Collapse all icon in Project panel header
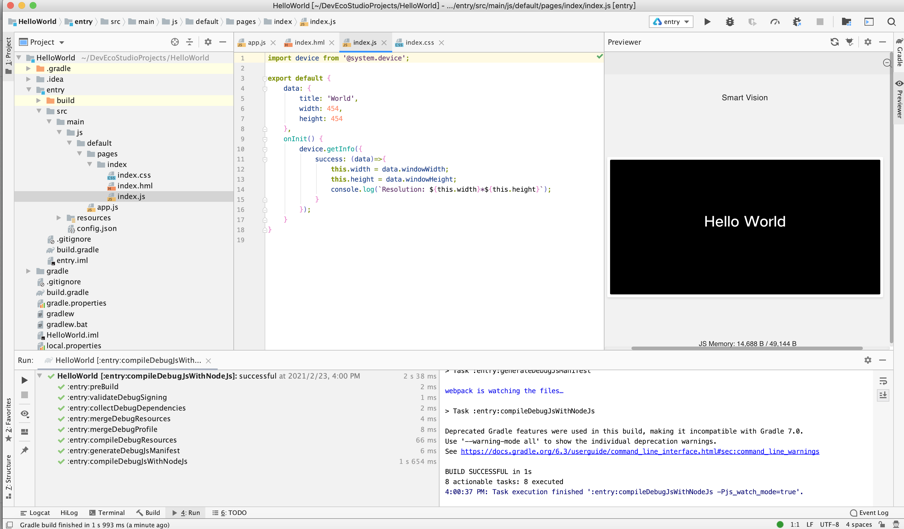Image resolution: width=904 pixels, height=529 pixels. pyautogui.click(x=189, y=42)
